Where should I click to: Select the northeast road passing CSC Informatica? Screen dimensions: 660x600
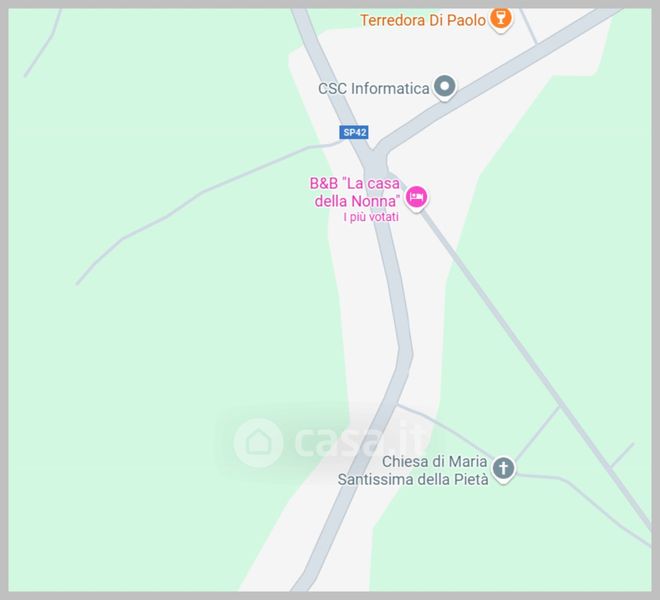(x=497, y=81)
